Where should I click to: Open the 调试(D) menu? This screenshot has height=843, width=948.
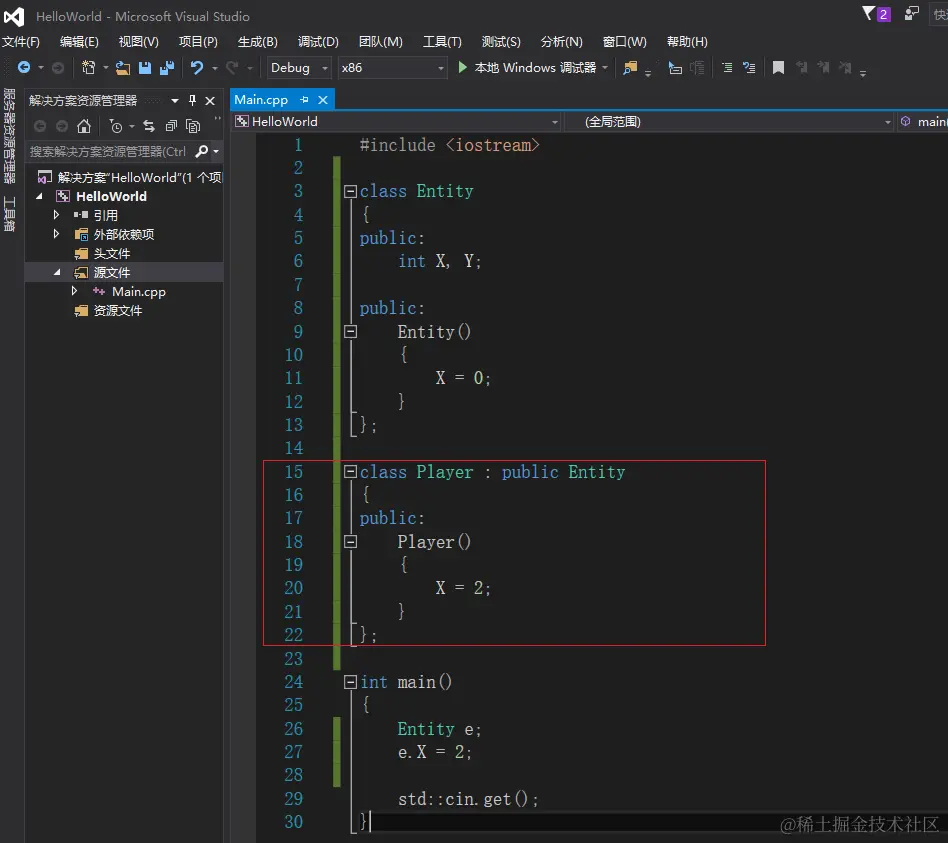pyautogui.click(x=318, y=42)
